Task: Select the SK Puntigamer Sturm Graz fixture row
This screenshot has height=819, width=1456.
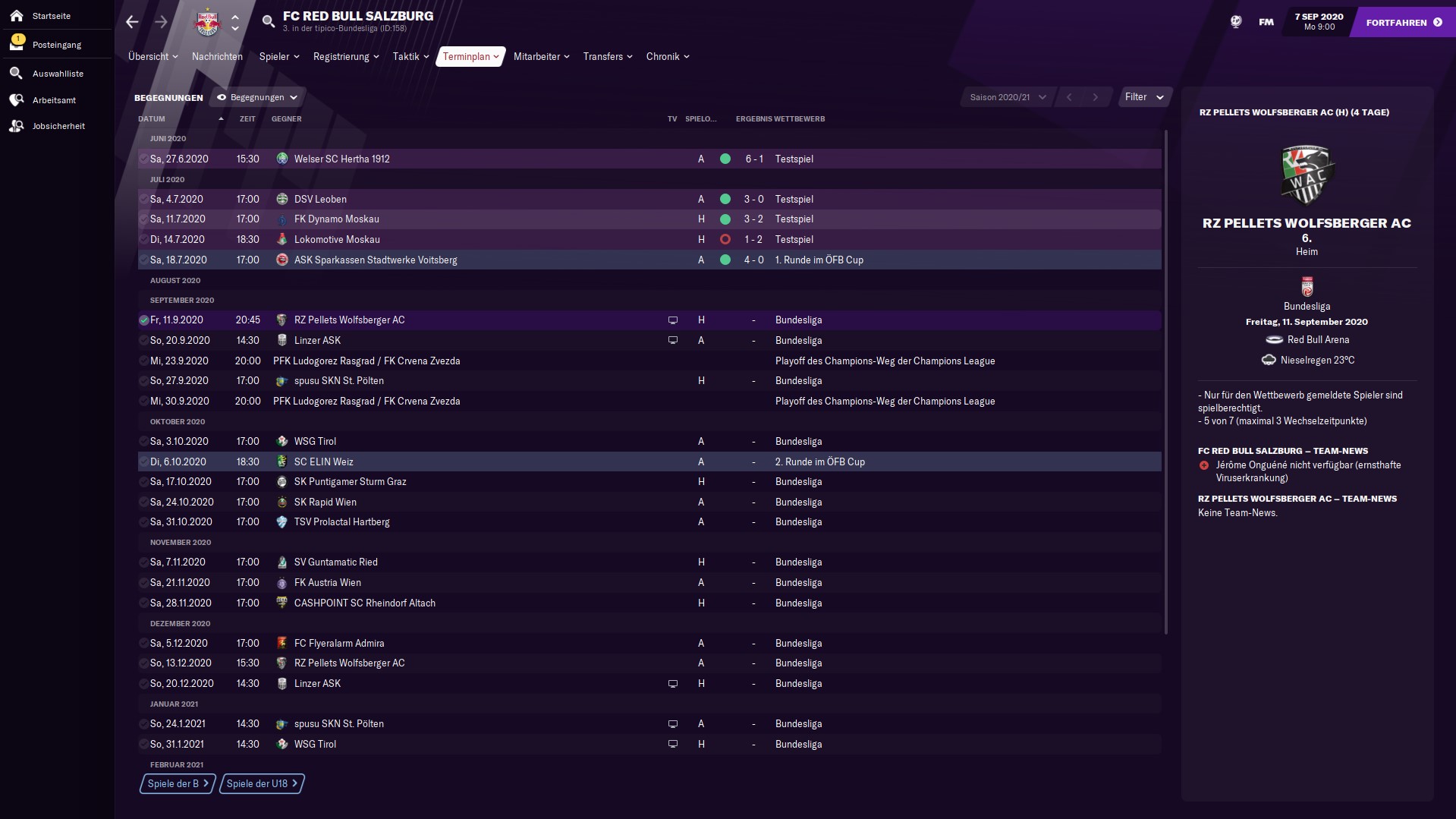Action: click(649, 482)
